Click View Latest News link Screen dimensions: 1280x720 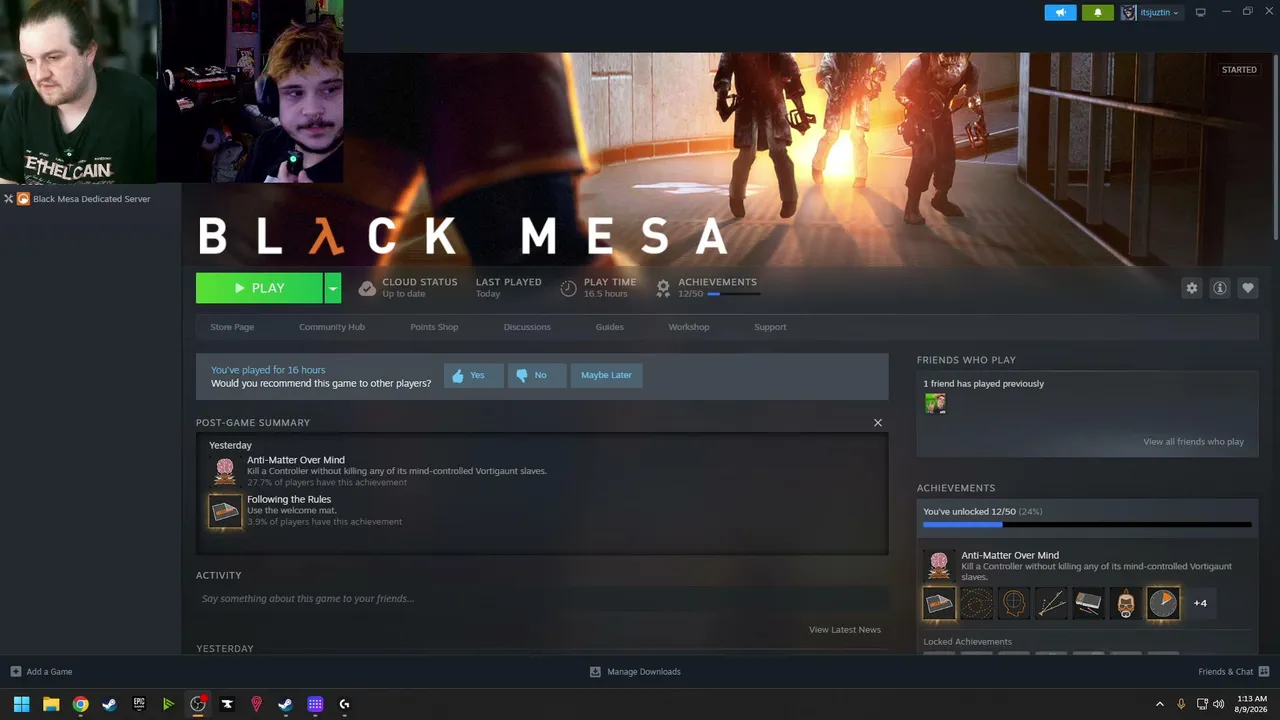coord(845,630)
